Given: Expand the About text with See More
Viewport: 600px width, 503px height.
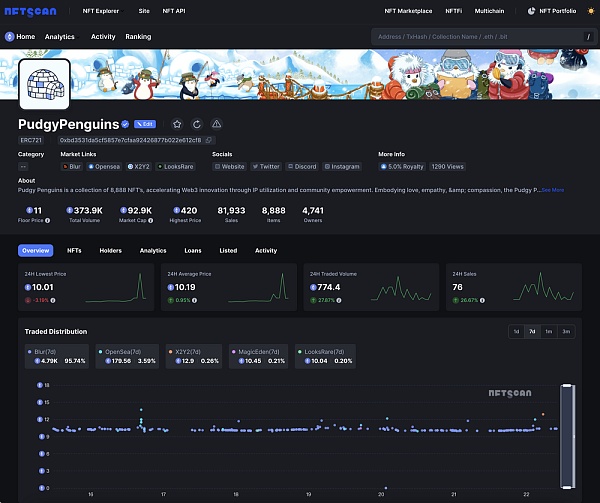Looking at the screenshot, I should coord(553,189).
